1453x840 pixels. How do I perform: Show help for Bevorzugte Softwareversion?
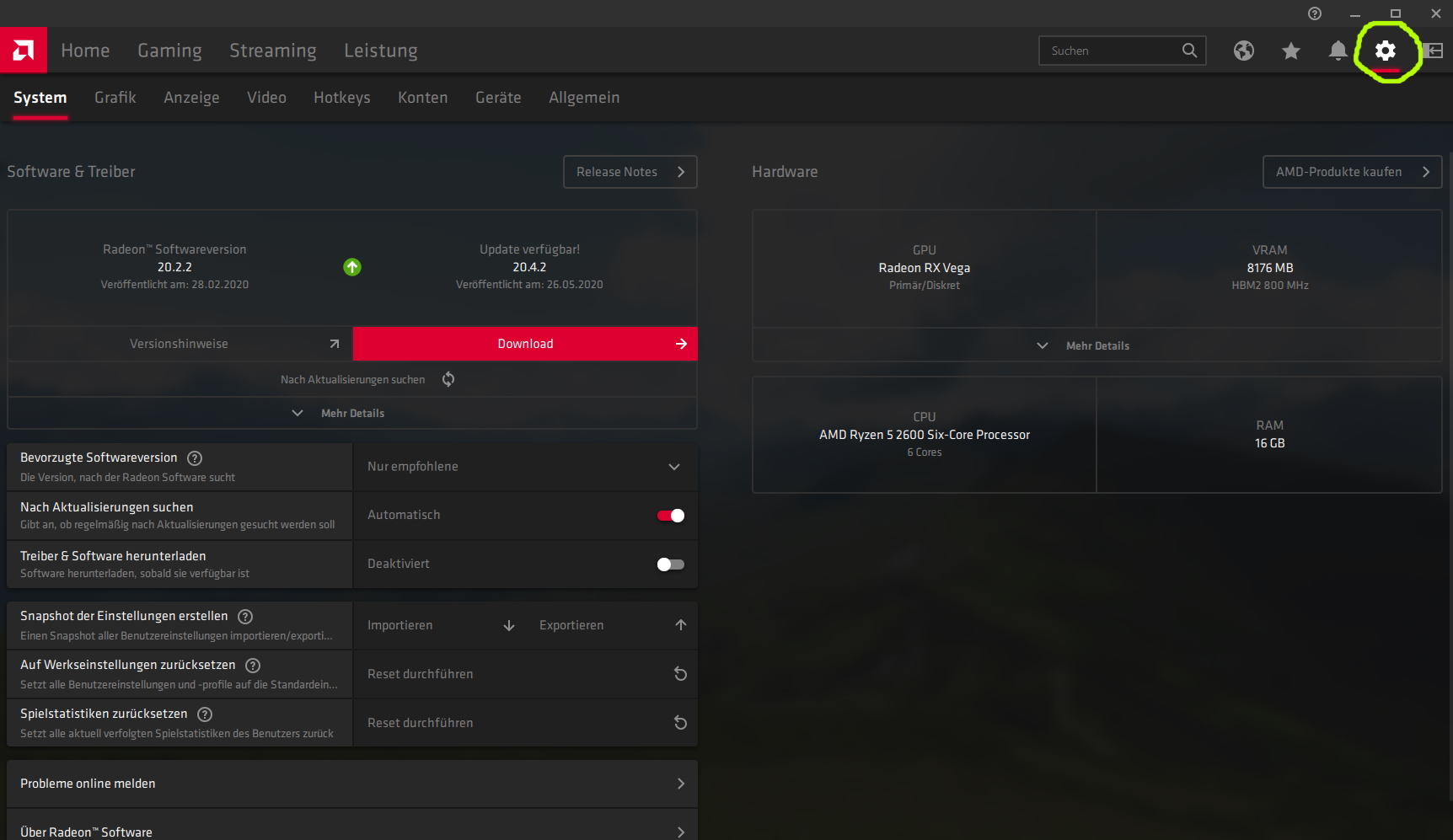click(195, 458)
